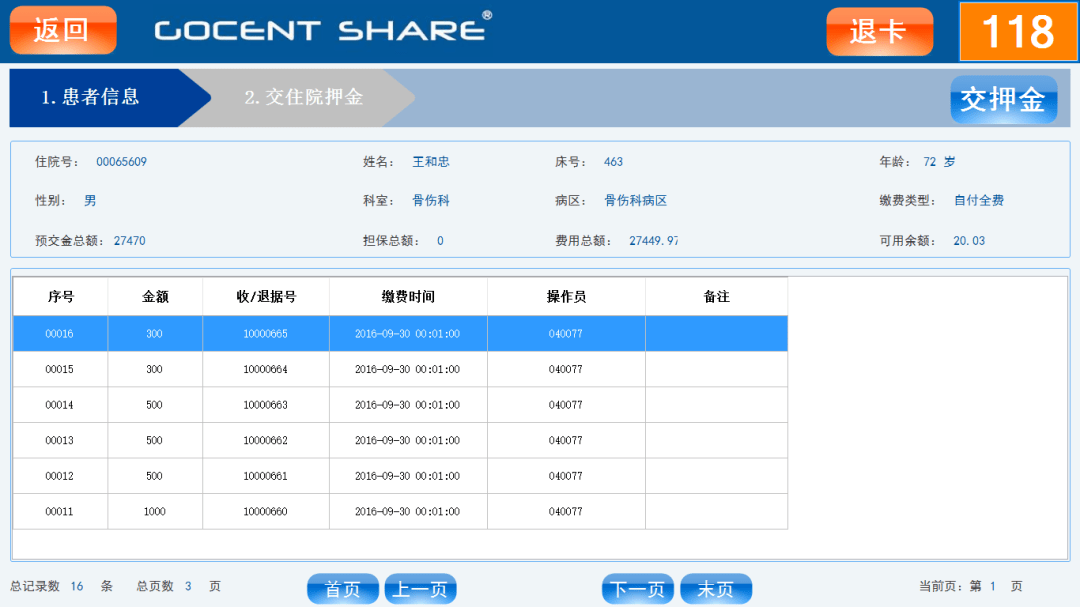1080x607 pixels.
Task: Go to 首页 first page
Action: (x=342, y=589)
